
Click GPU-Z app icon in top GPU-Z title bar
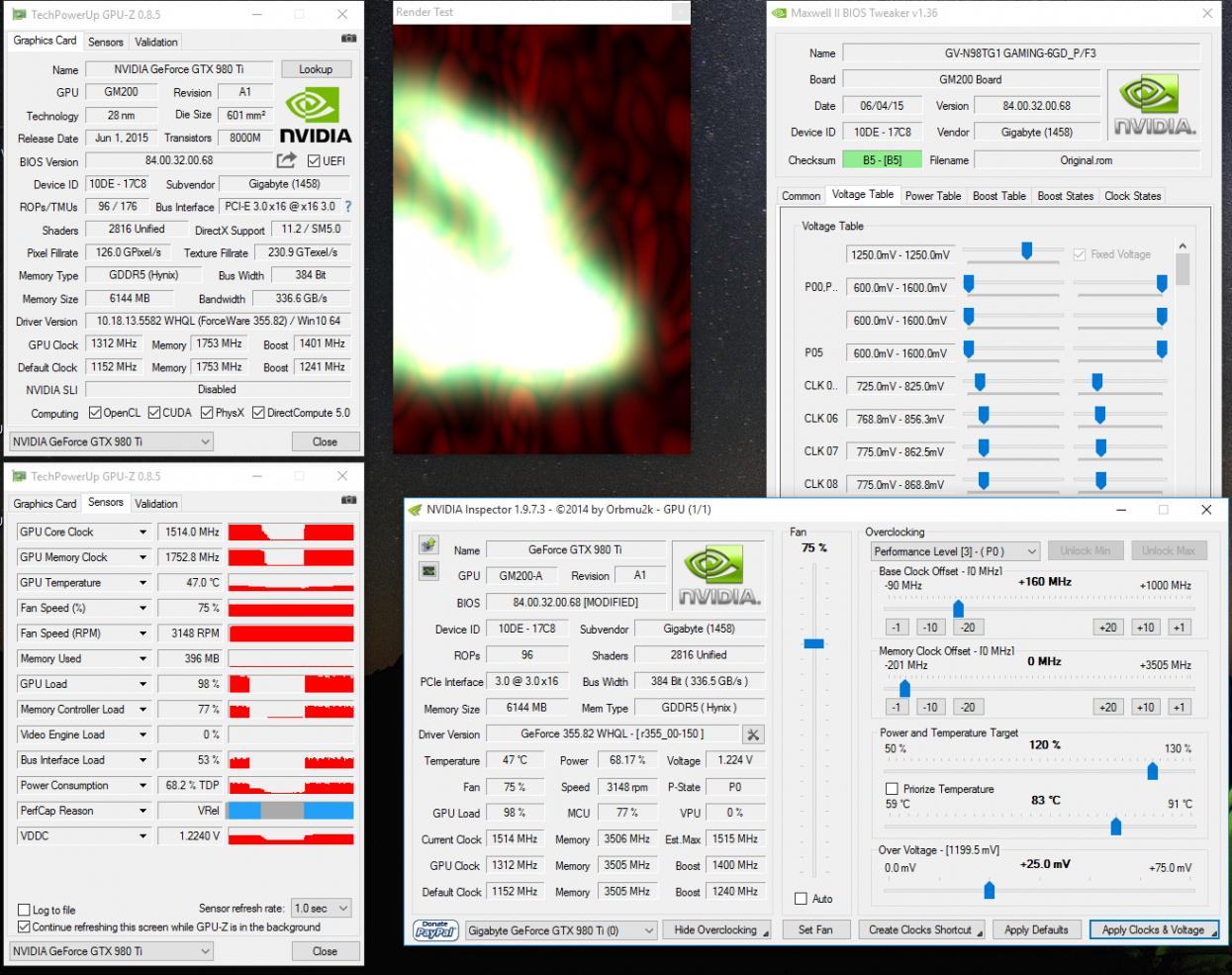pyautogui.click(x=19, y=15)
